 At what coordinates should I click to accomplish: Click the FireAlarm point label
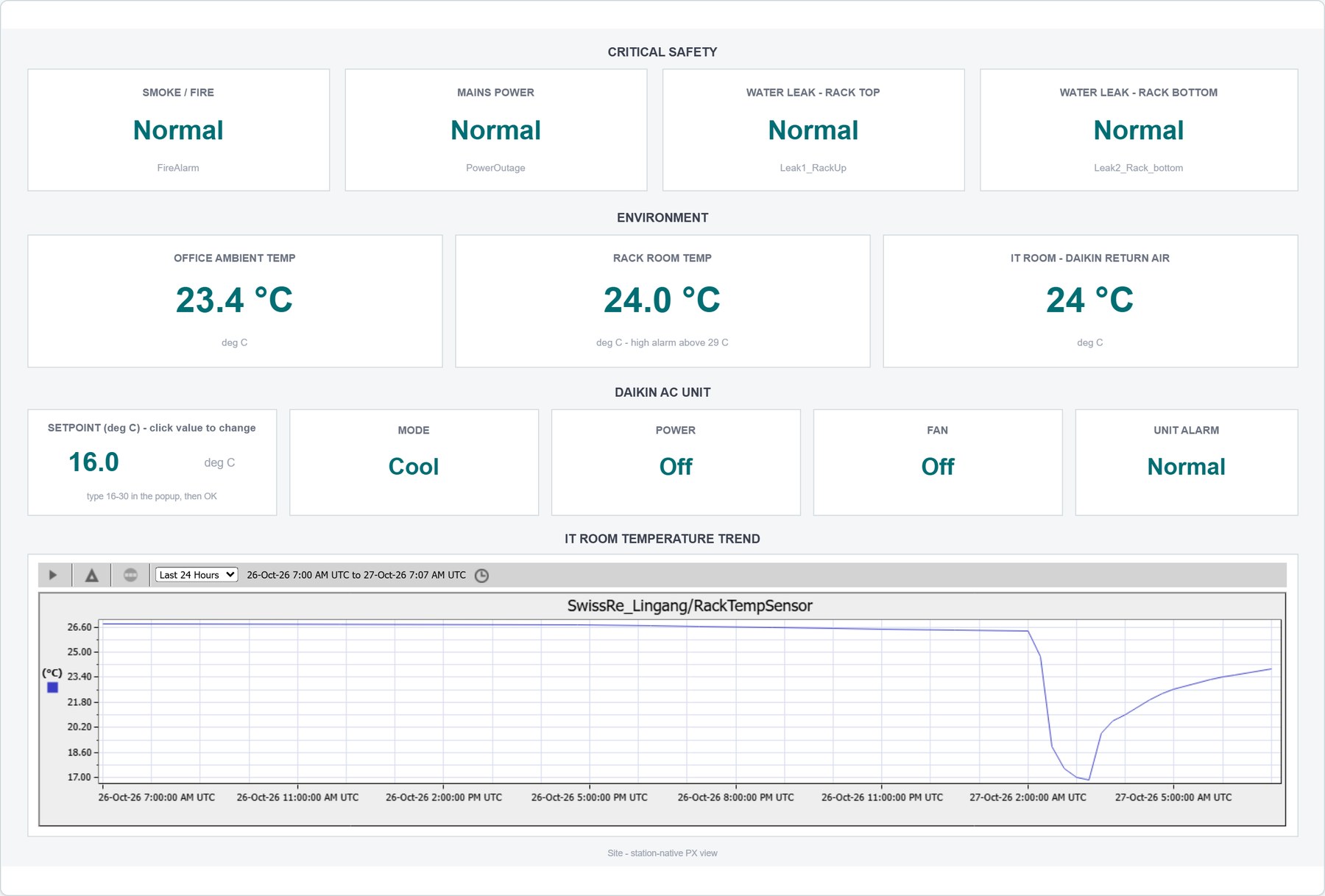pyautogui.click(x=178, y=168)
